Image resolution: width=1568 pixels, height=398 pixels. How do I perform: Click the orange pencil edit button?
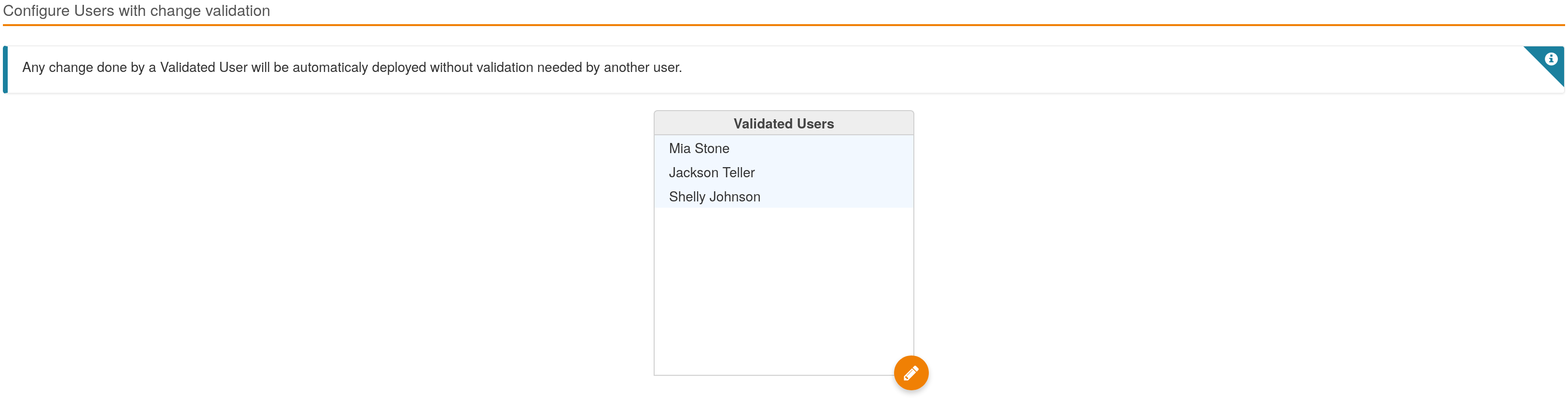point(910,372)
